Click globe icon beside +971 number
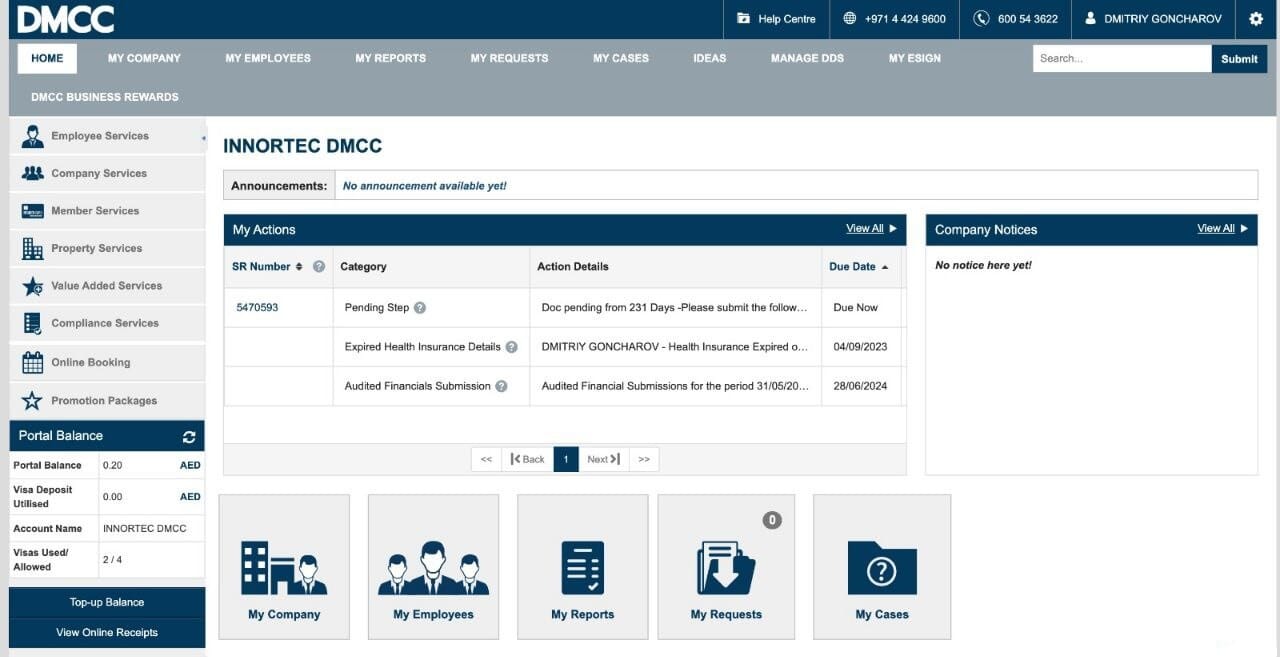Viewport: 1280px width, 657px height. click(x=850, y=19)
